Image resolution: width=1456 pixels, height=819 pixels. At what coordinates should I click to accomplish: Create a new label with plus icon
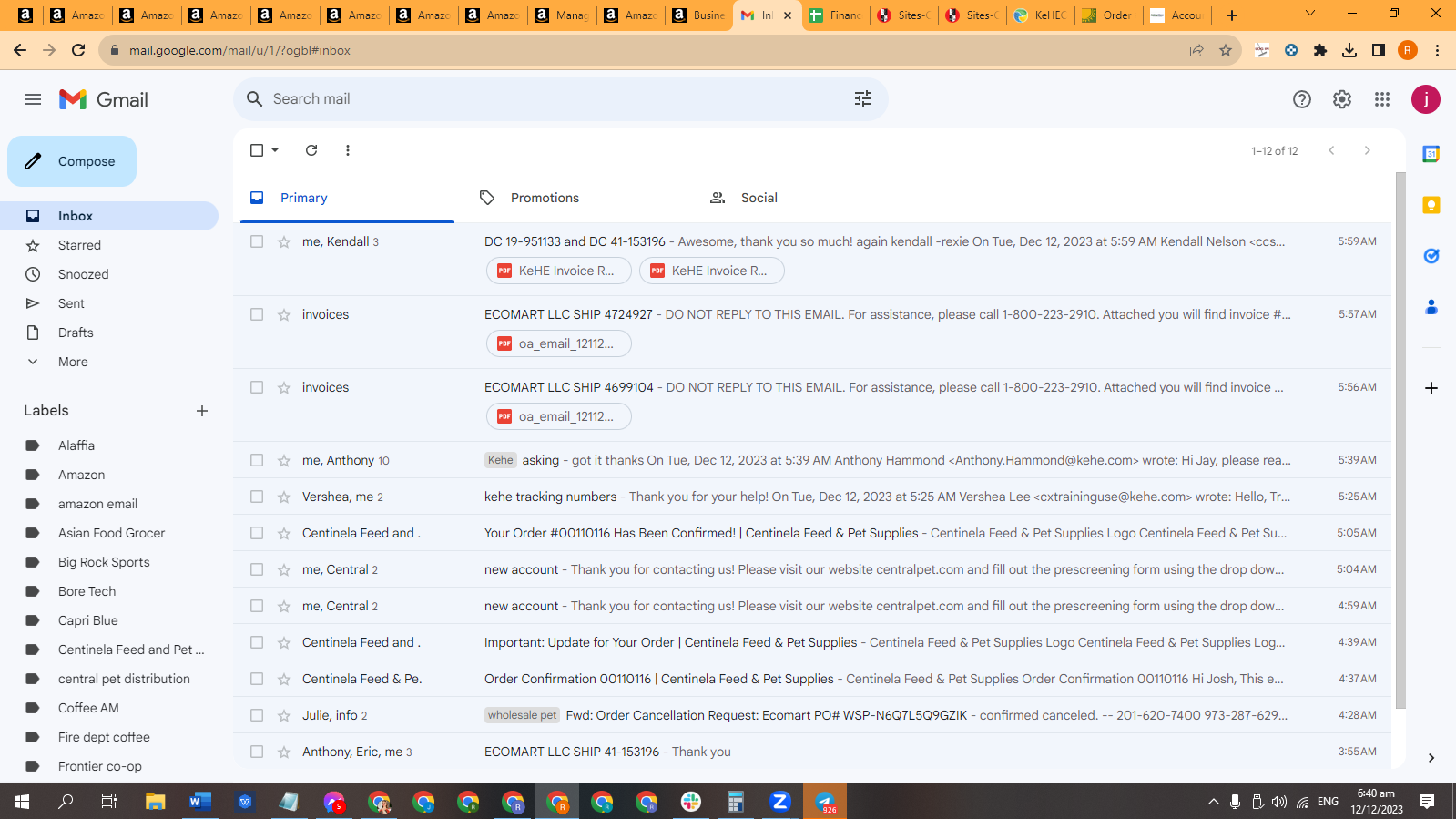click(x=202, y=411)
